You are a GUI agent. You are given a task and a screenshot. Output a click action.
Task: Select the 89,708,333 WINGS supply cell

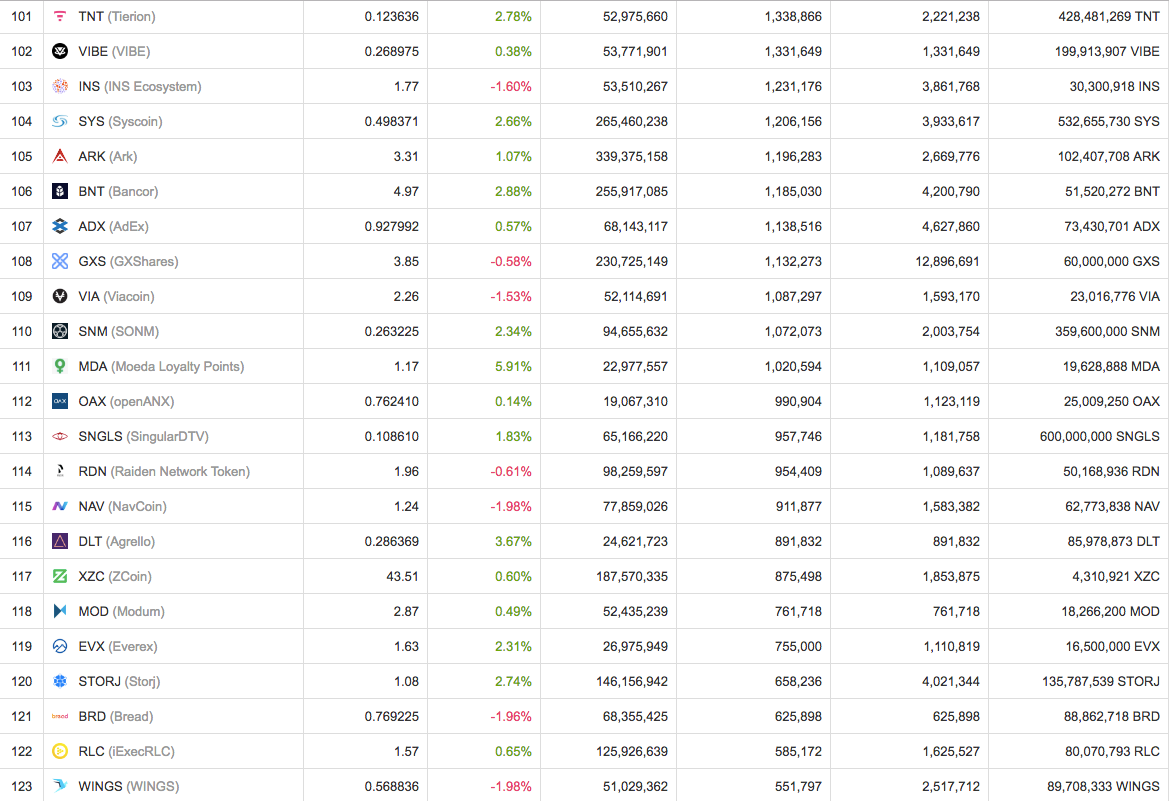click(1103, 786)
